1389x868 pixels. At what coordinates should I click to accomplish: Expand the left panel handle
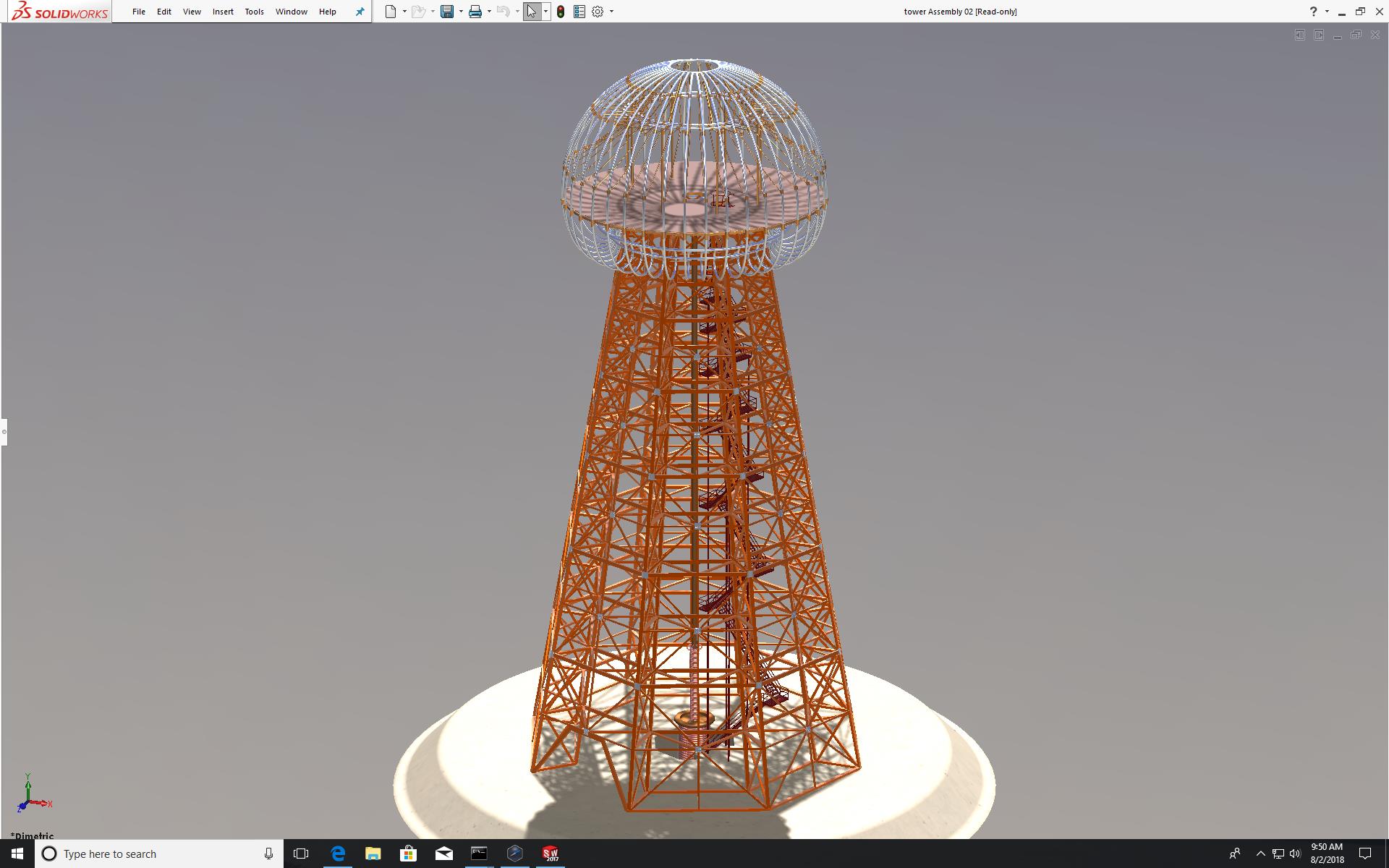pyautogui.click(x=4, y=432)
